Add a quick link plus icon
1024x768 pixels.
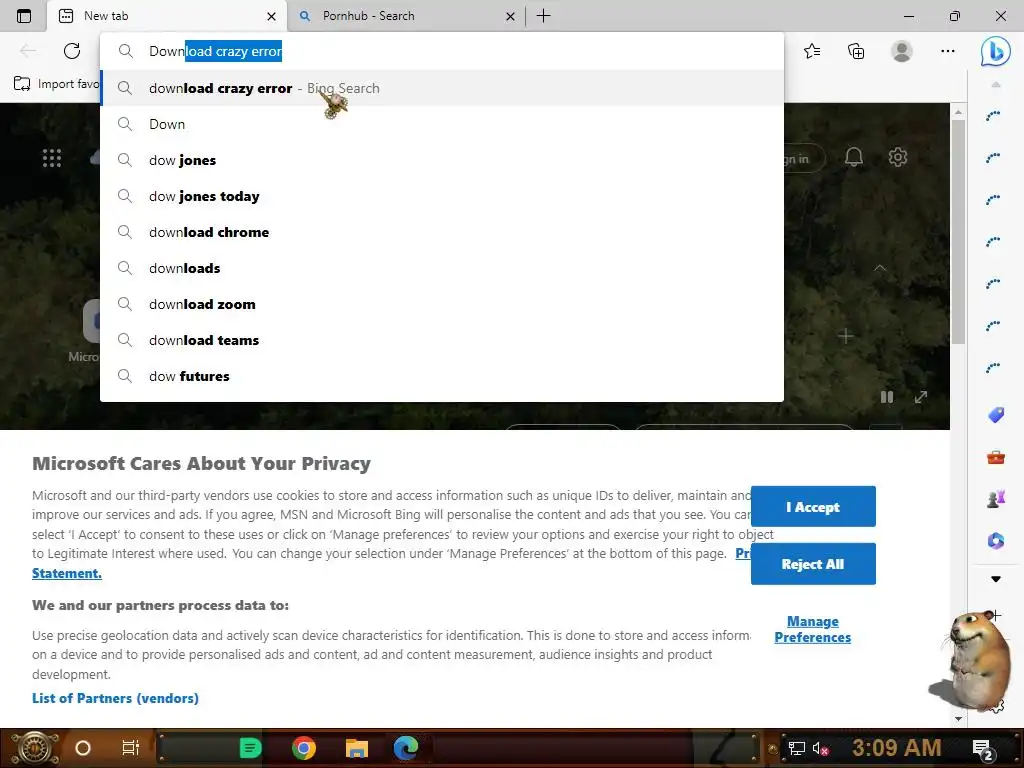[846, 336]
